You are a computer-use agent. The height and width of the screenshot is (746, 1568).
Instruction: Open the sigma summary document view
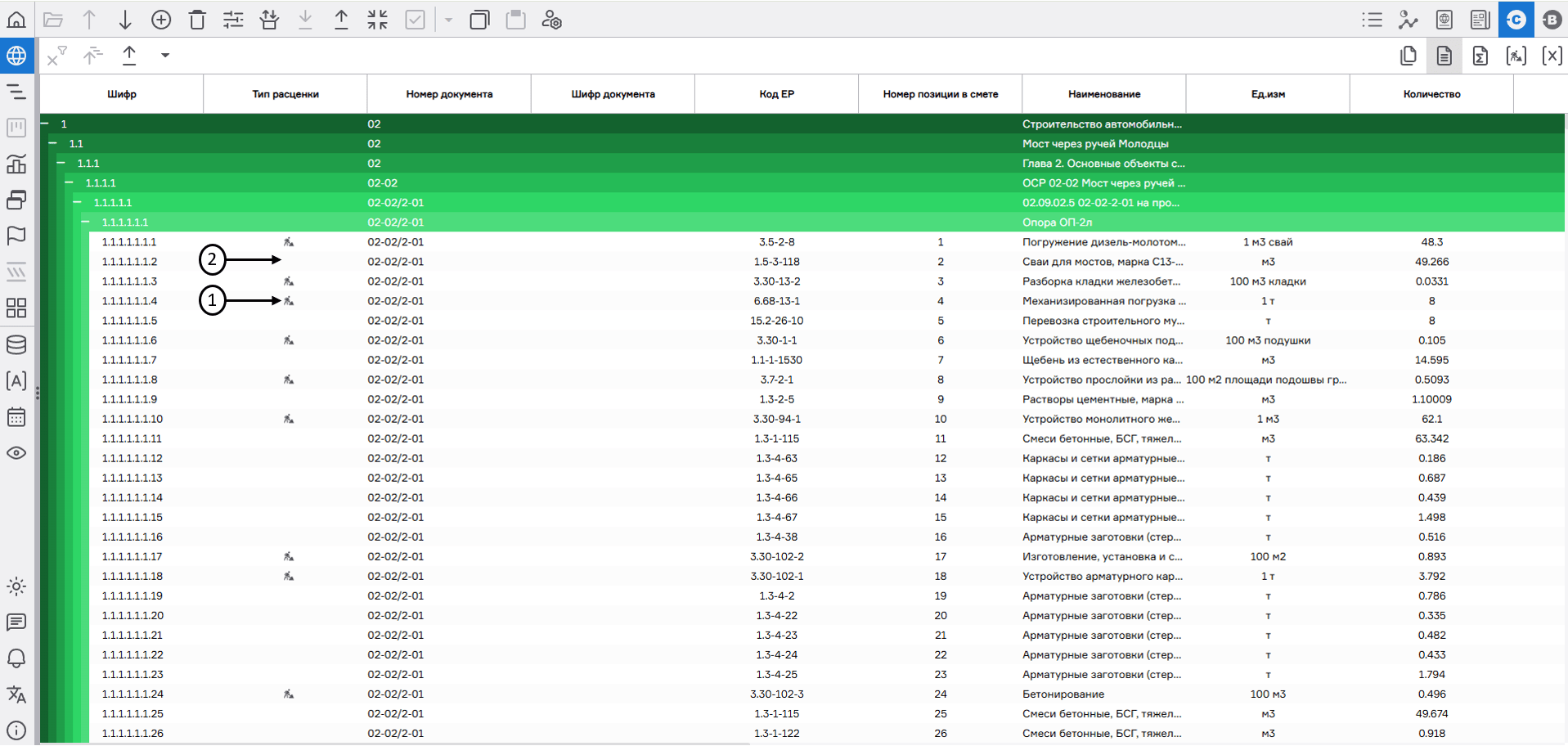pyautogui.click(x=1480, y=56)
